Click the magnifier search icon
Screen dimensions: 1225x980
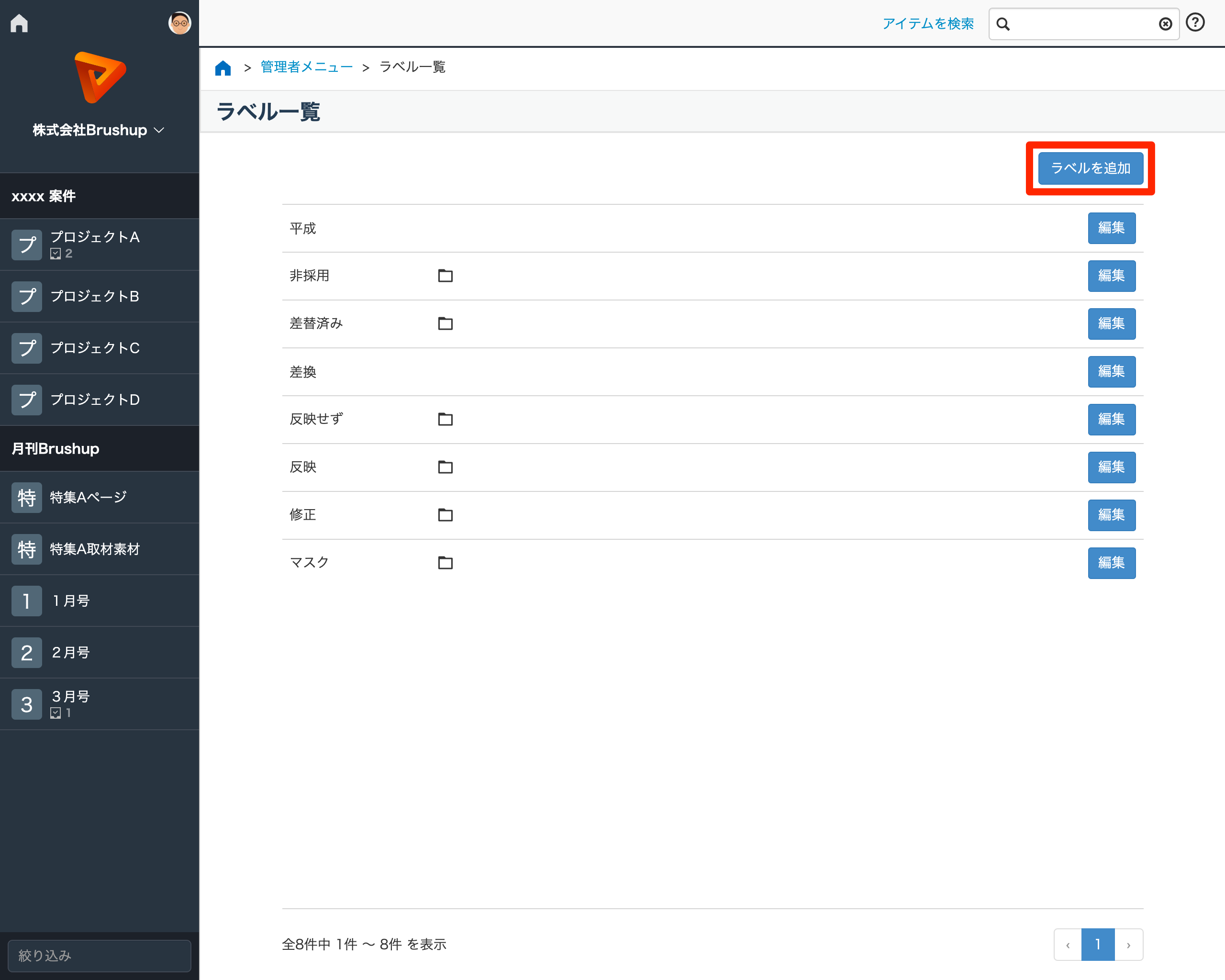(x=1003, y=24)
